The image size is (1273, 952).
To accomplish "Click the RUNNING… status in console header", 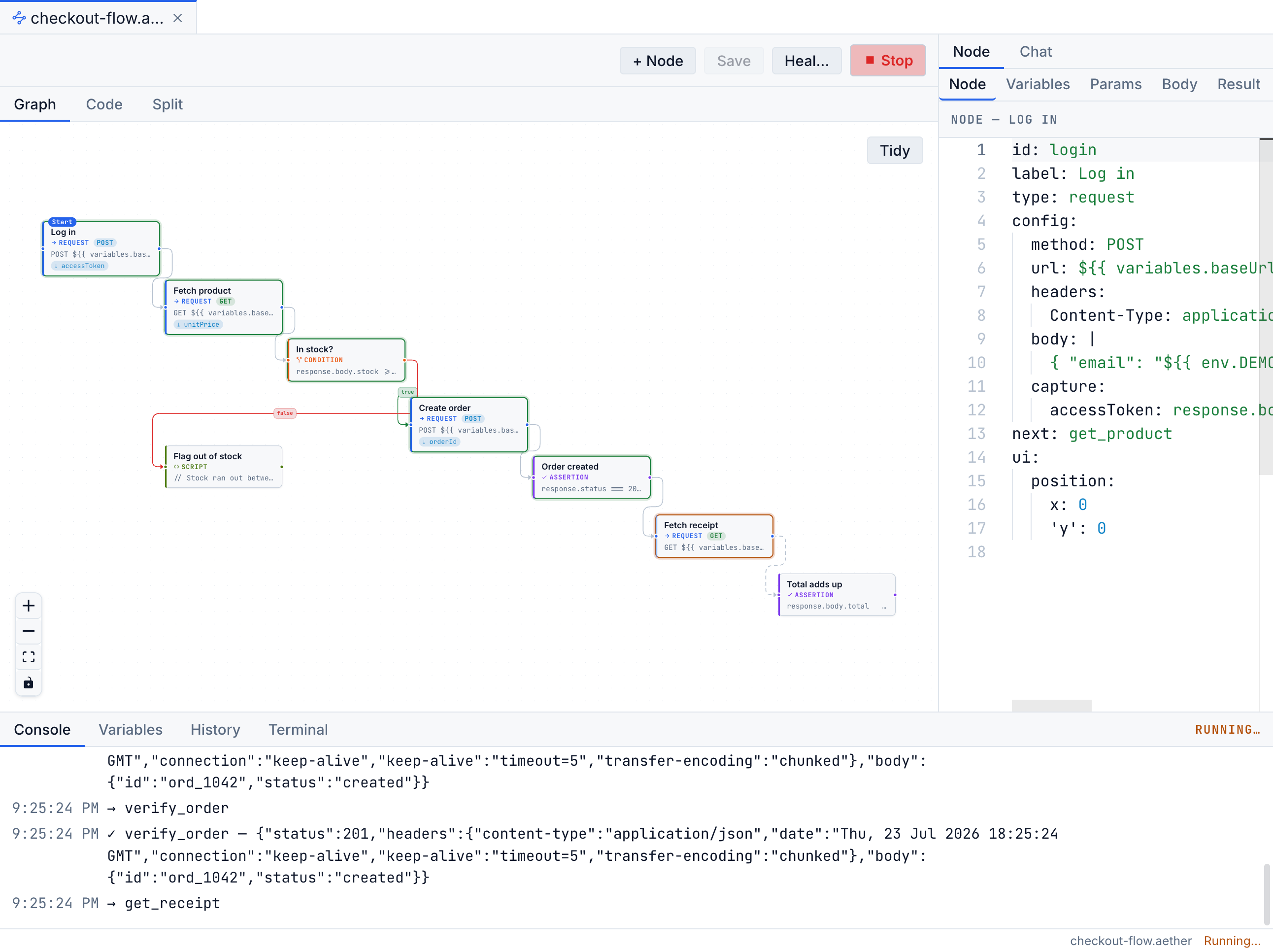I will click(1227, 730).
